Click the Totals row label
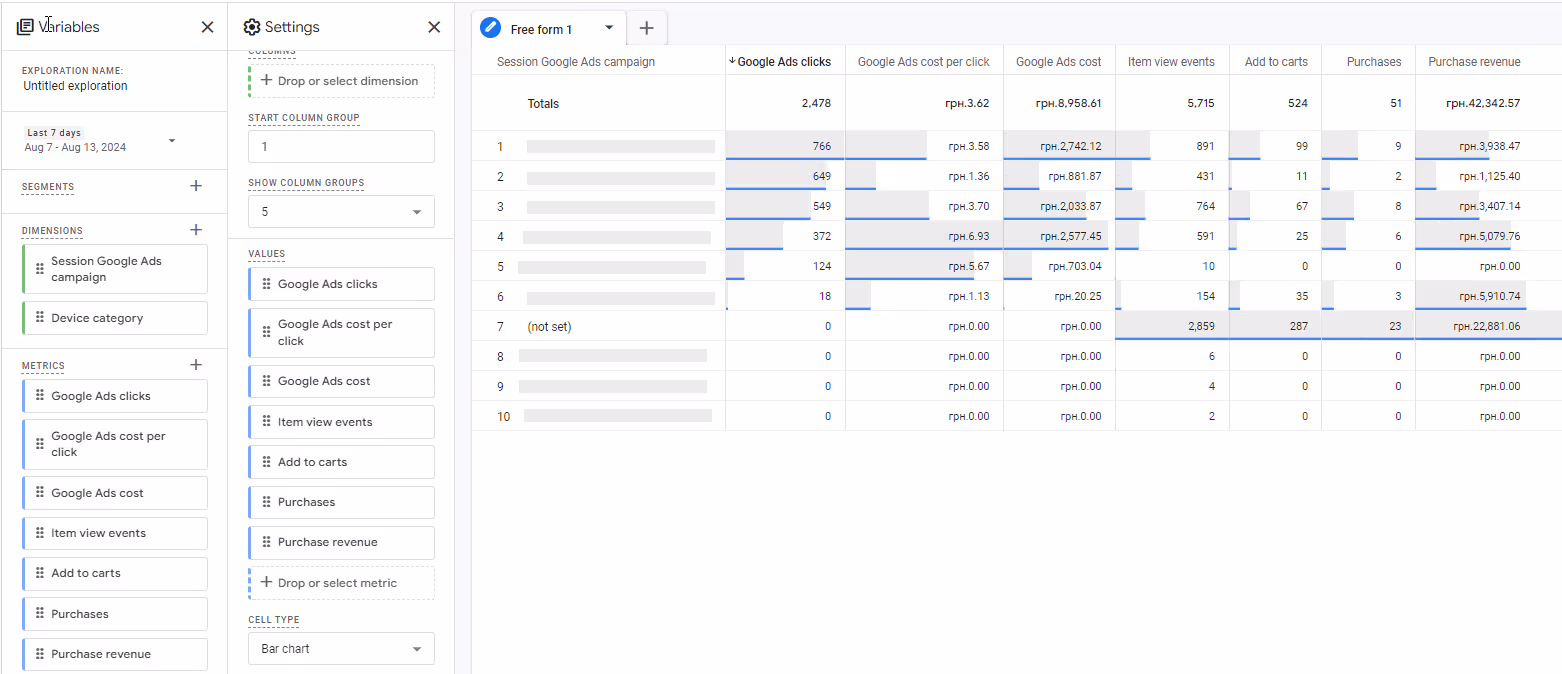 coord(543,104)
